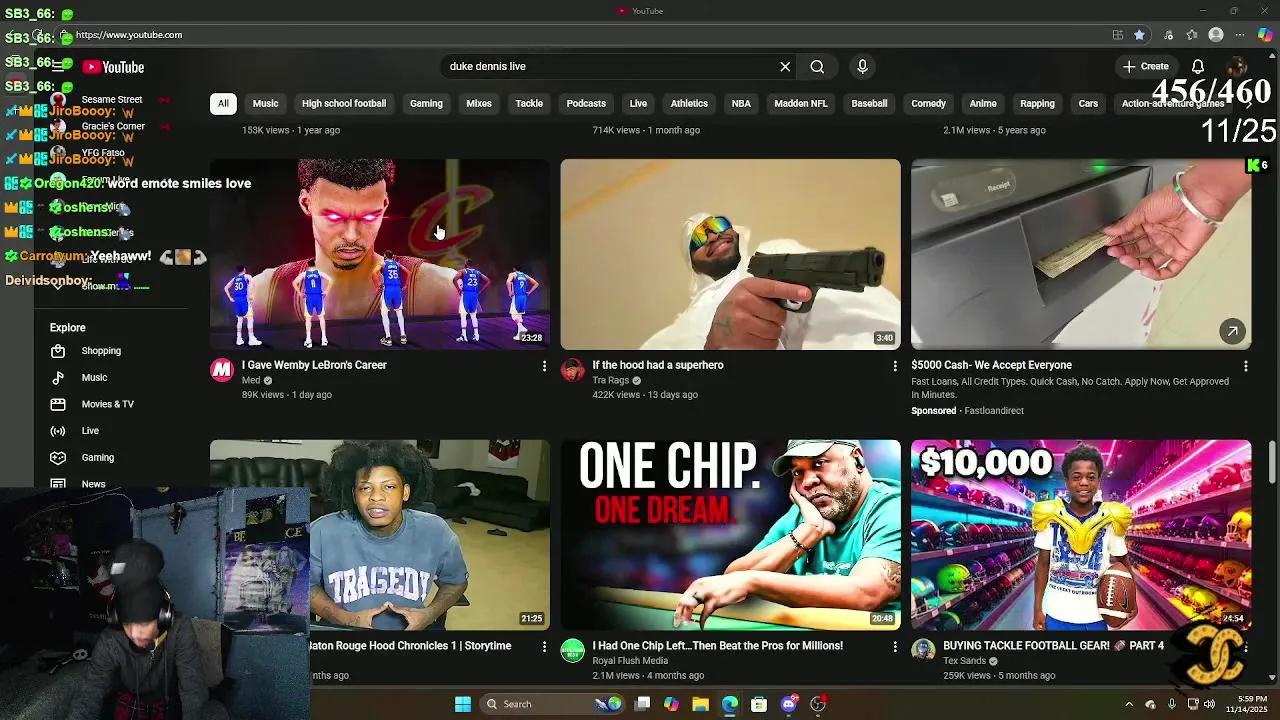Click the page vertical scrollbar thumb
1280x720 pixels.
click(1273, 461)
